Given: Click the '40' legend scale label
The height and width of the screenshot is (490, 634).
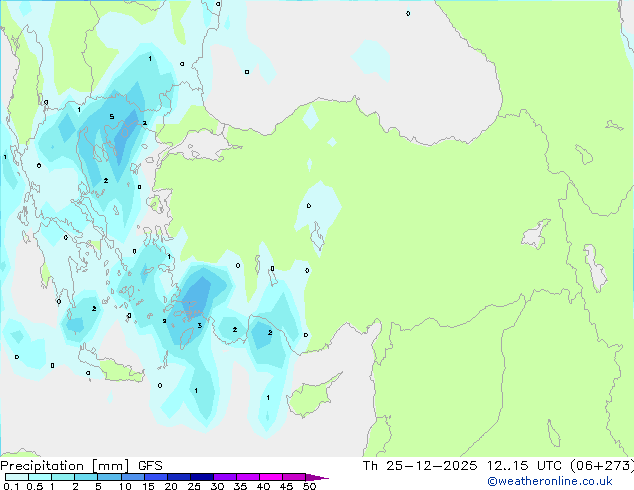Looking at the screenshot, I should 263,486.
